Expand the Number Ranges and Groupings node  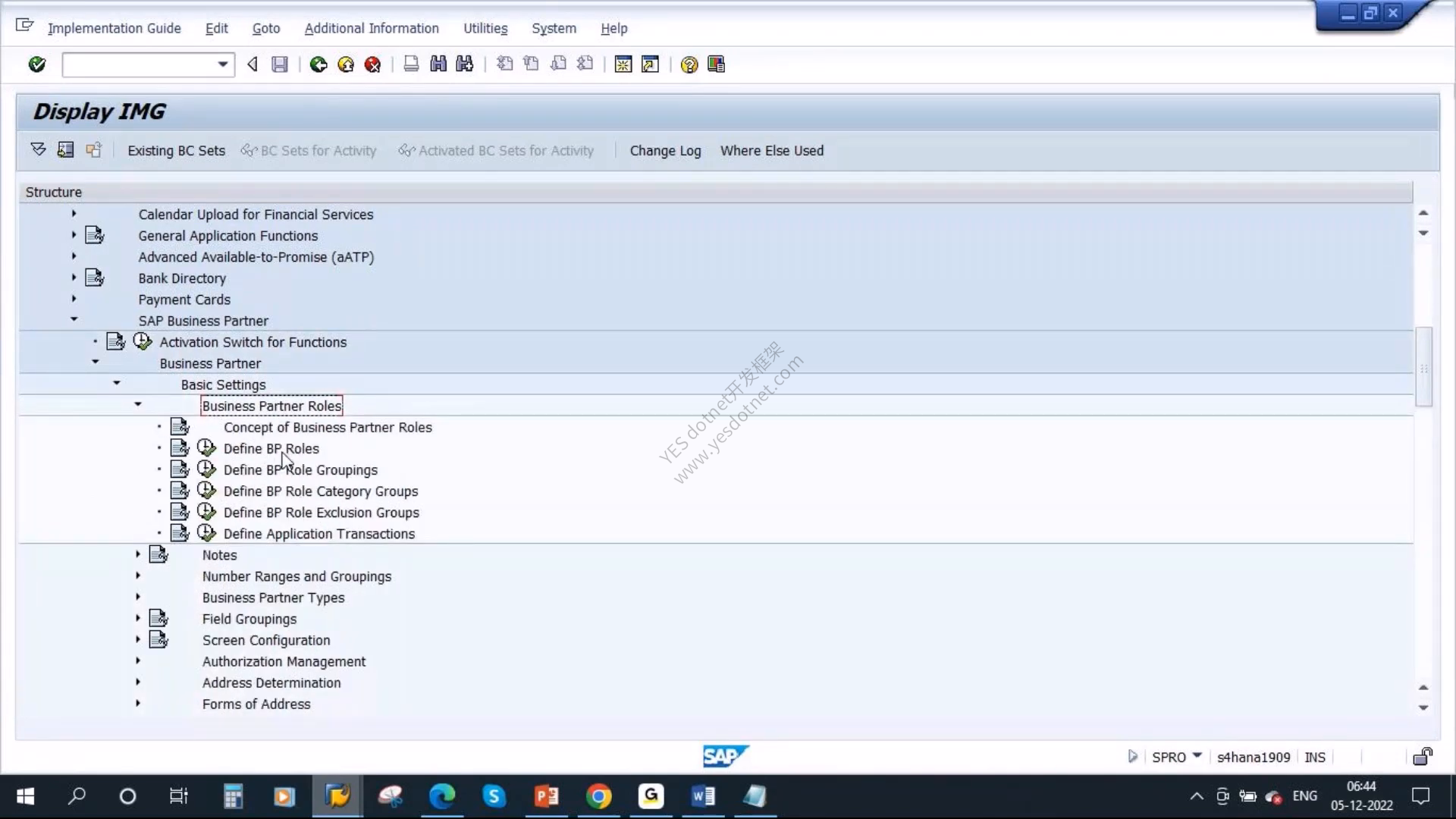138,576
